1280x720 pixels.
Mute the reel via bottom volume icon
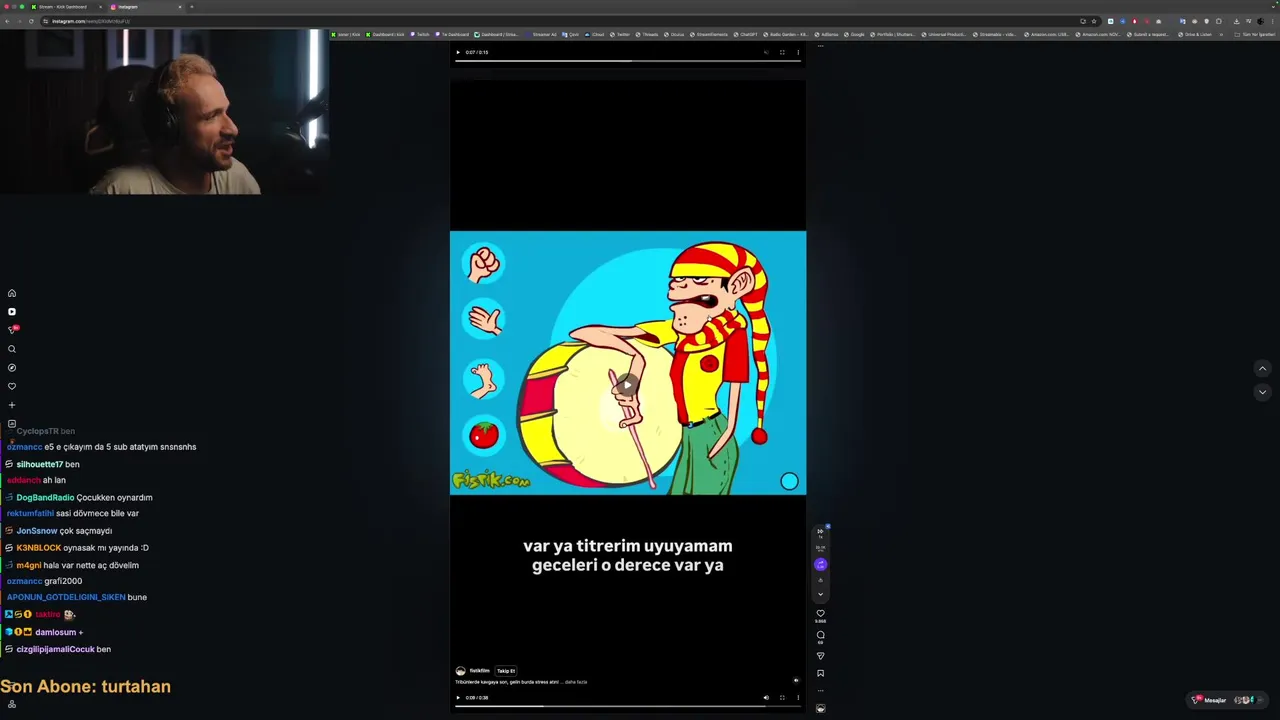(766, 698)
